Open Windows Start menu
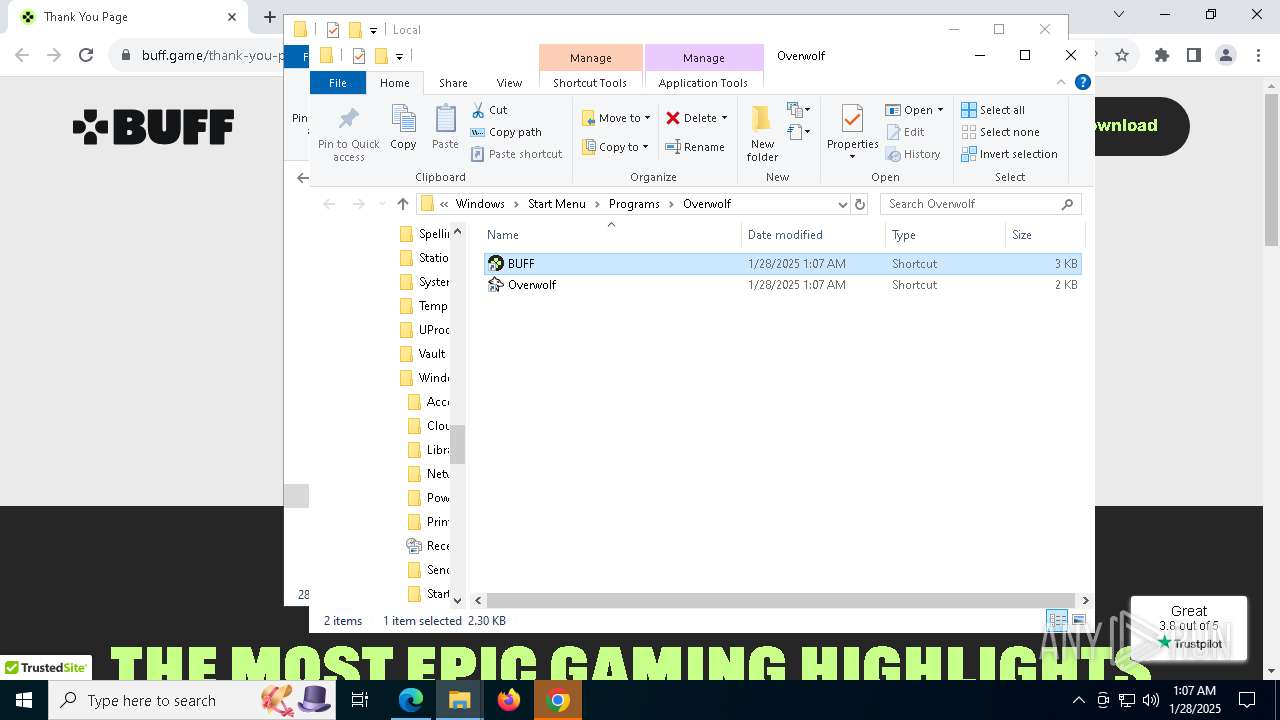 23,700
